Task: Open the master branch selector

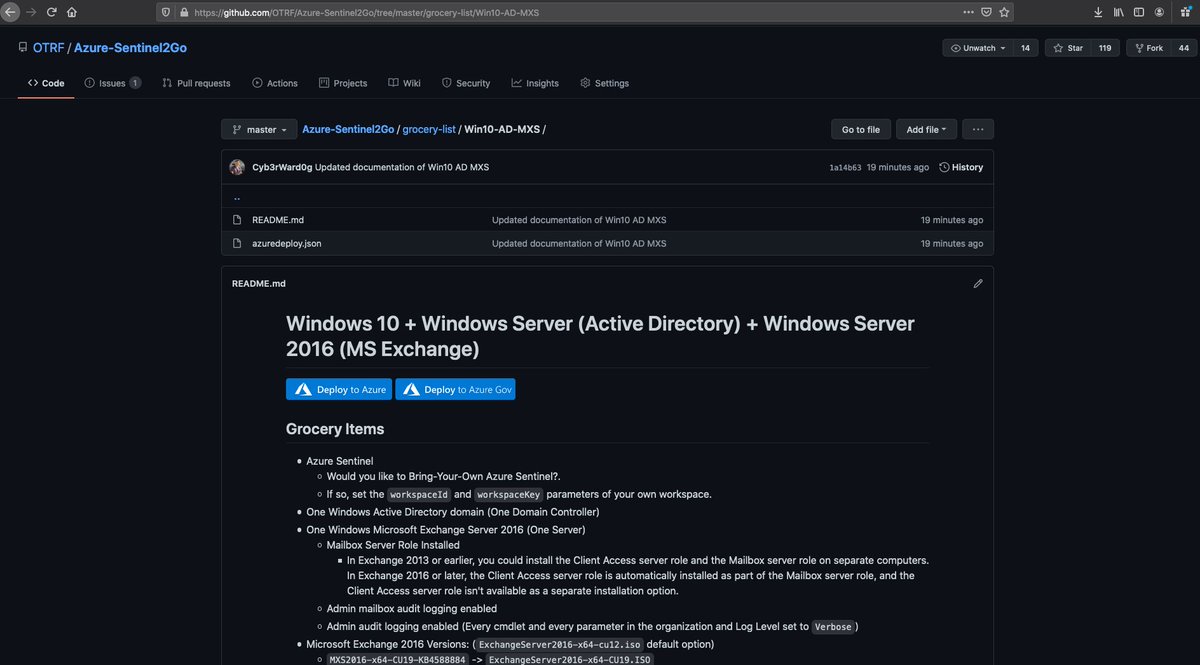Action: 259,129
